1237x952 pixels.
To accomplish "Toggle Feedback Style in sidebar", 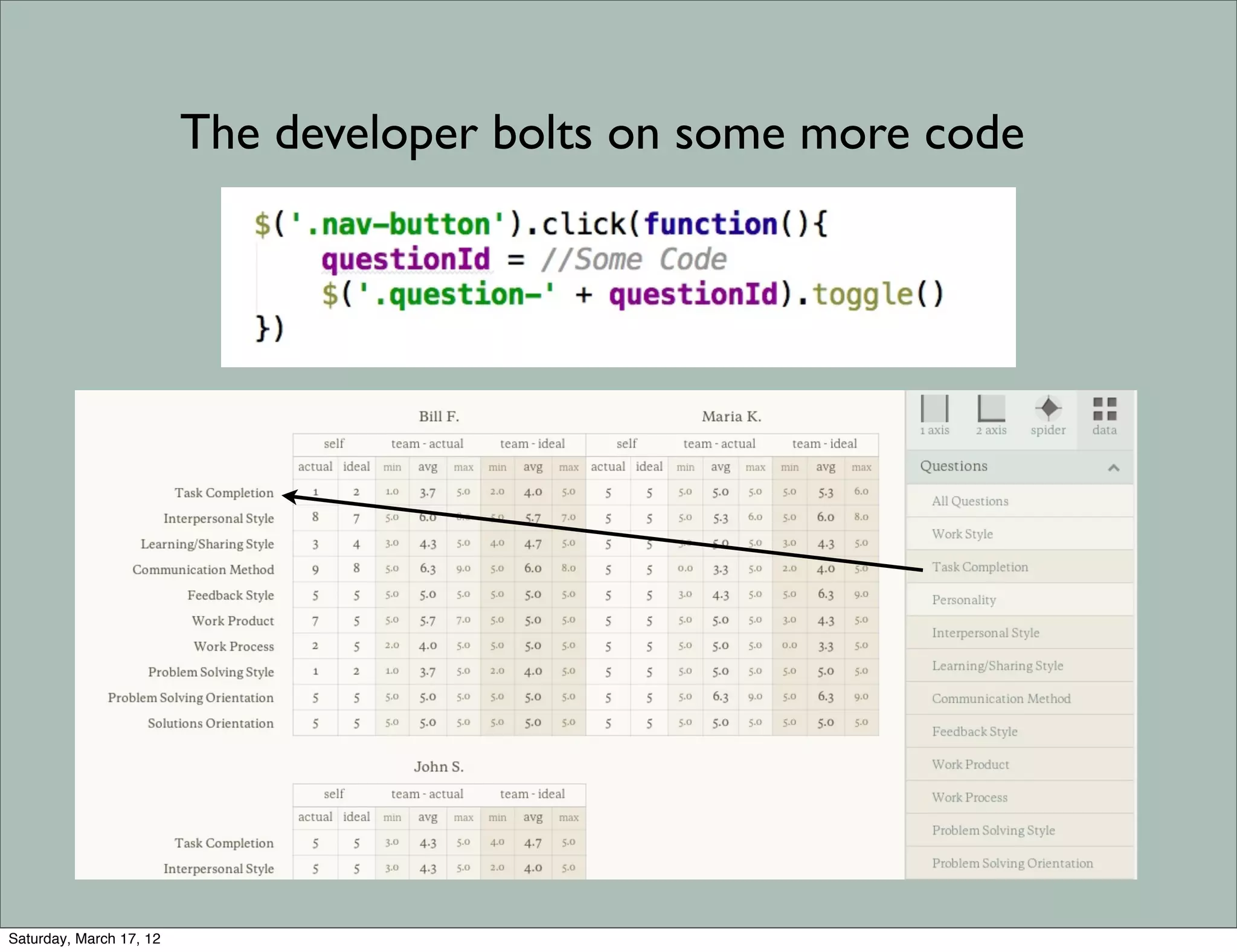I will click(x=1020, y=732).
